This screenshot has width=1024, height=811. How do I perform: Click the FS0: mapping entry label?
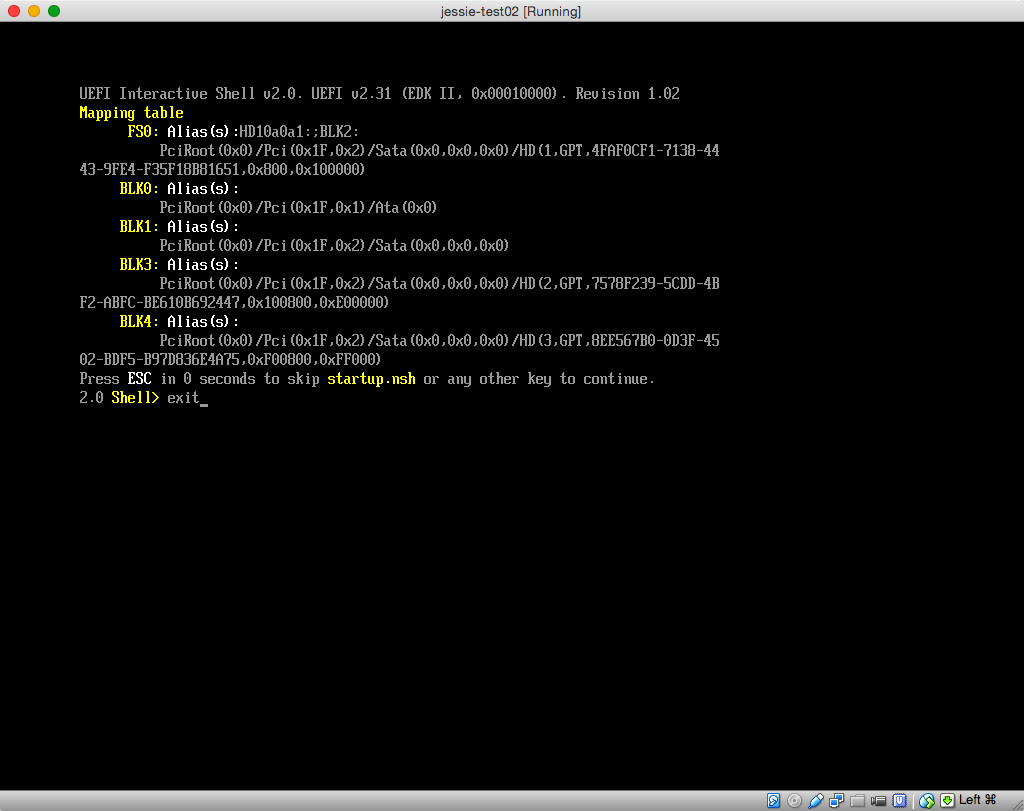tap(143, 131)
